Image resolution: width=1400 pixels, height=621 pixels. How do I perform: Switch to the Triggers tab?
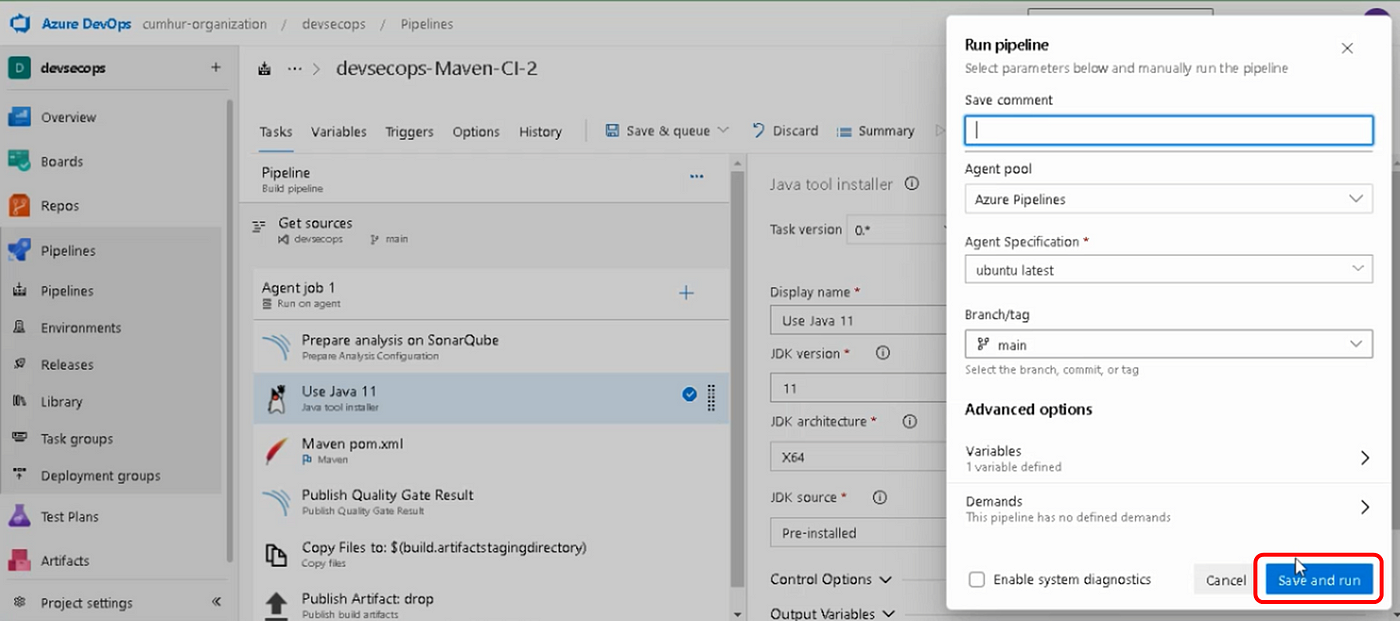pyautogui.click(x=409, y=131)
